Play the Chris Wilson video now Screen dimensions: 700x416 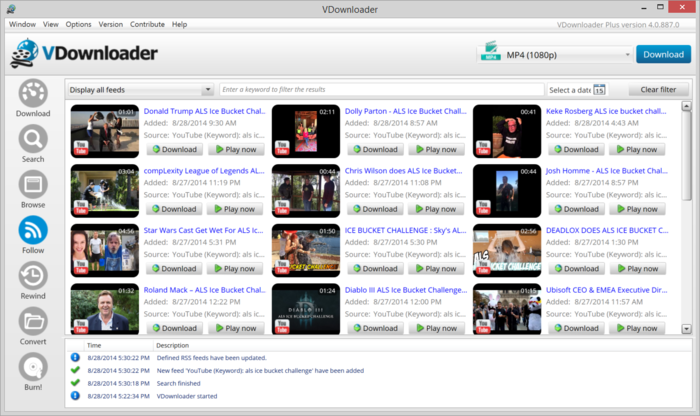point(436,209)
